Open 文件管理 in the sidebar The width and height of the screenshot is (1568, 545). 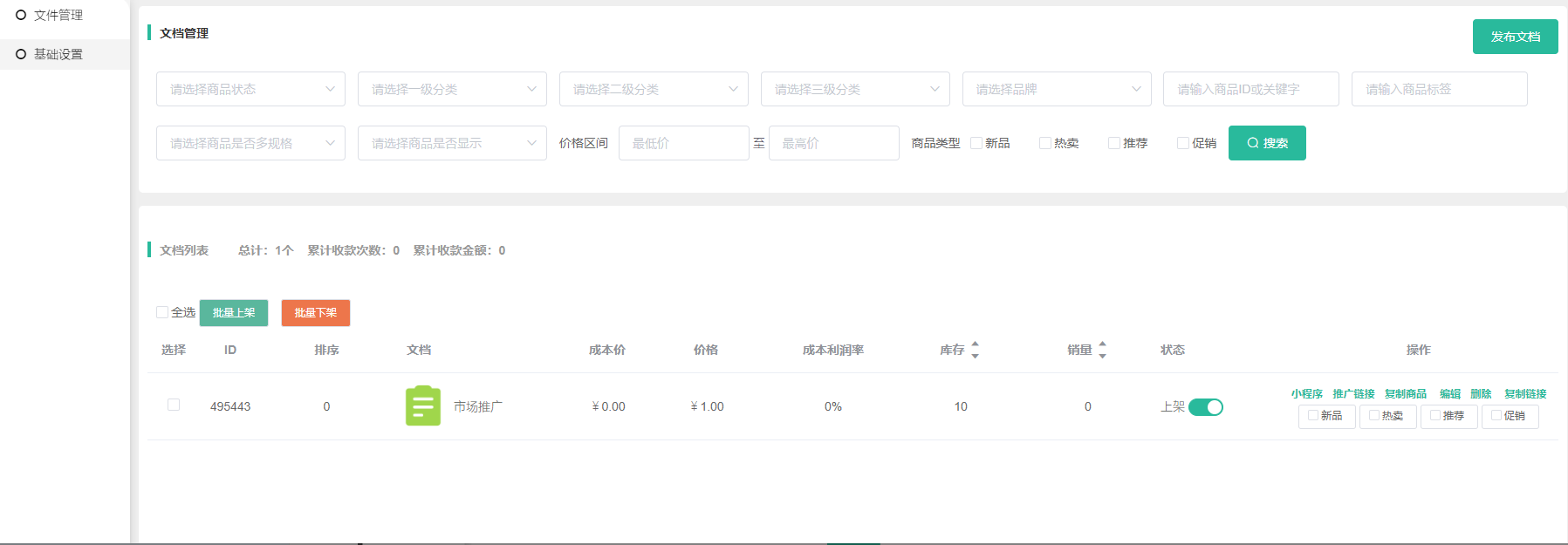tap(58, 15)
